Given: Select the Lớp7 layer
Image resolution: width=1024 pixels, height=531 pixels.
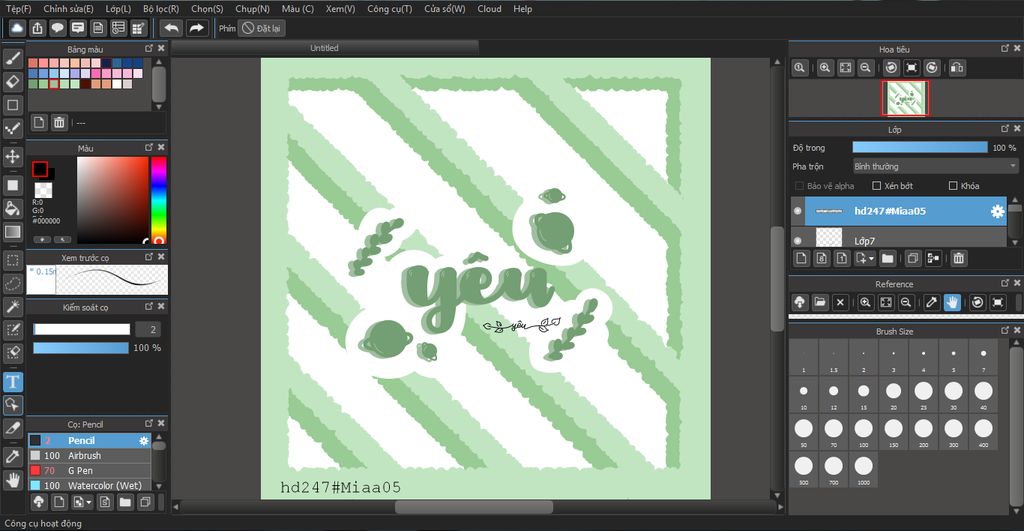Looking at the screenshot, I should [904, 238].
